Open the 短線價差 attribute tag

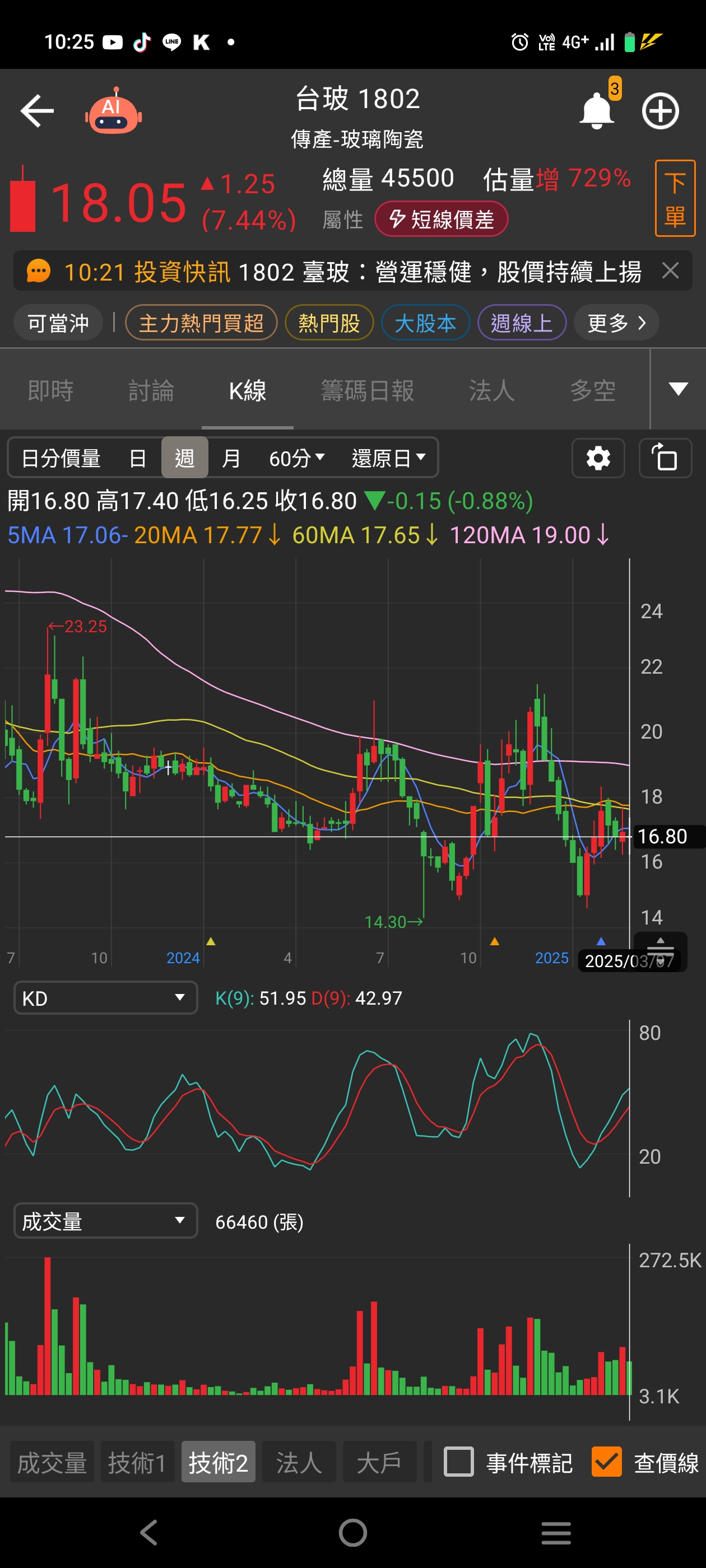[x=441, y=219]
